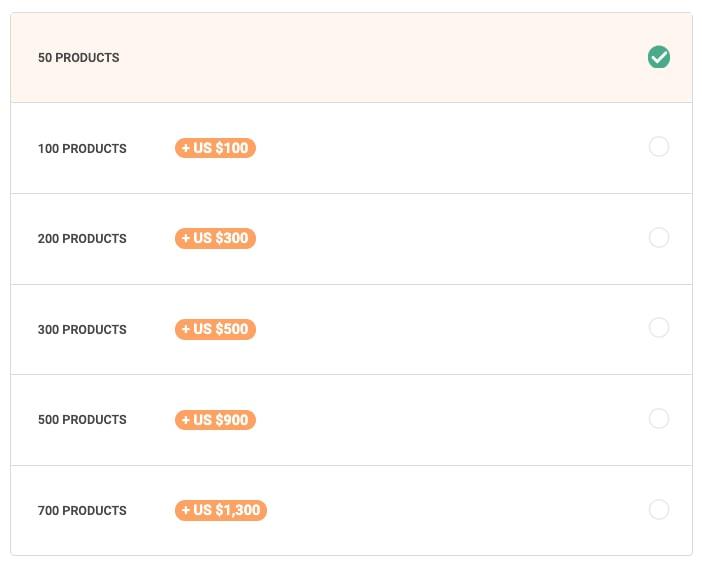Click the + US $100 price badge
Screen dimensions: 702x567
pyautogui.click(x=215, y=148)
